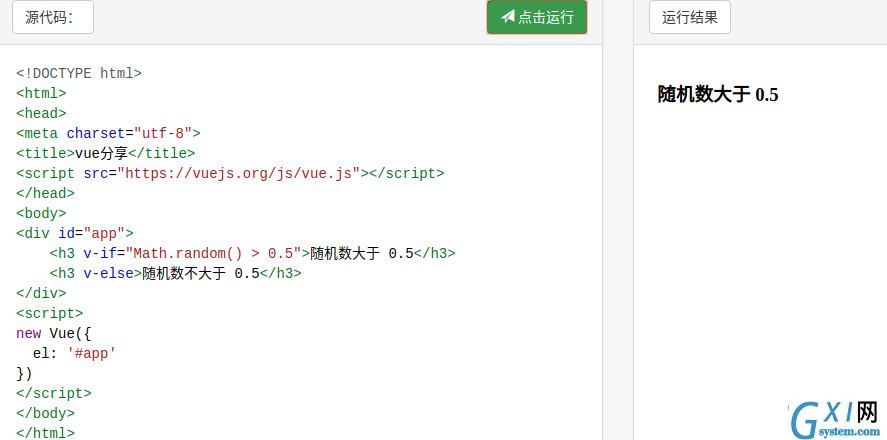This screenshot has height=440, width=887.
Task: Click the meta charset="utf-8" line
Action: pos(109,133)
